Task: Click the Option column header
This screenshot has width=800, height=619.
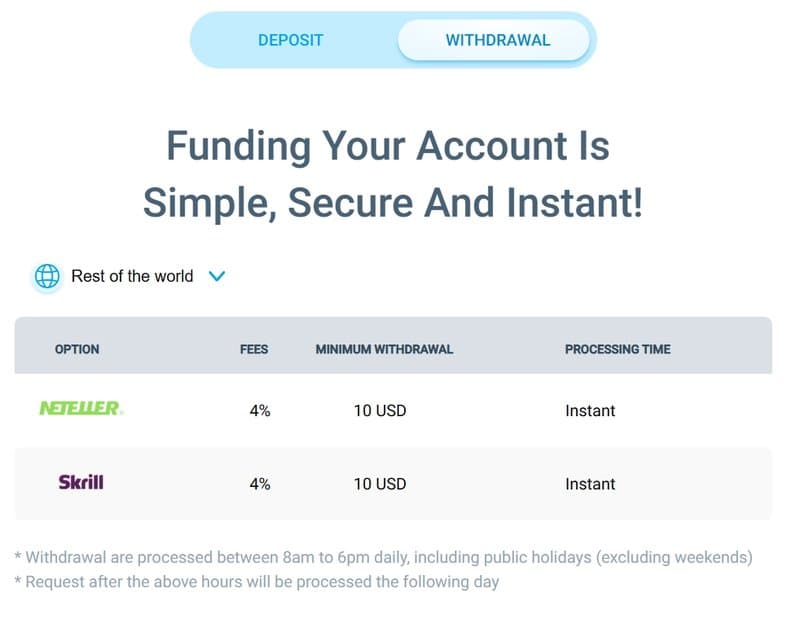Action: click(x=77, y=349)
